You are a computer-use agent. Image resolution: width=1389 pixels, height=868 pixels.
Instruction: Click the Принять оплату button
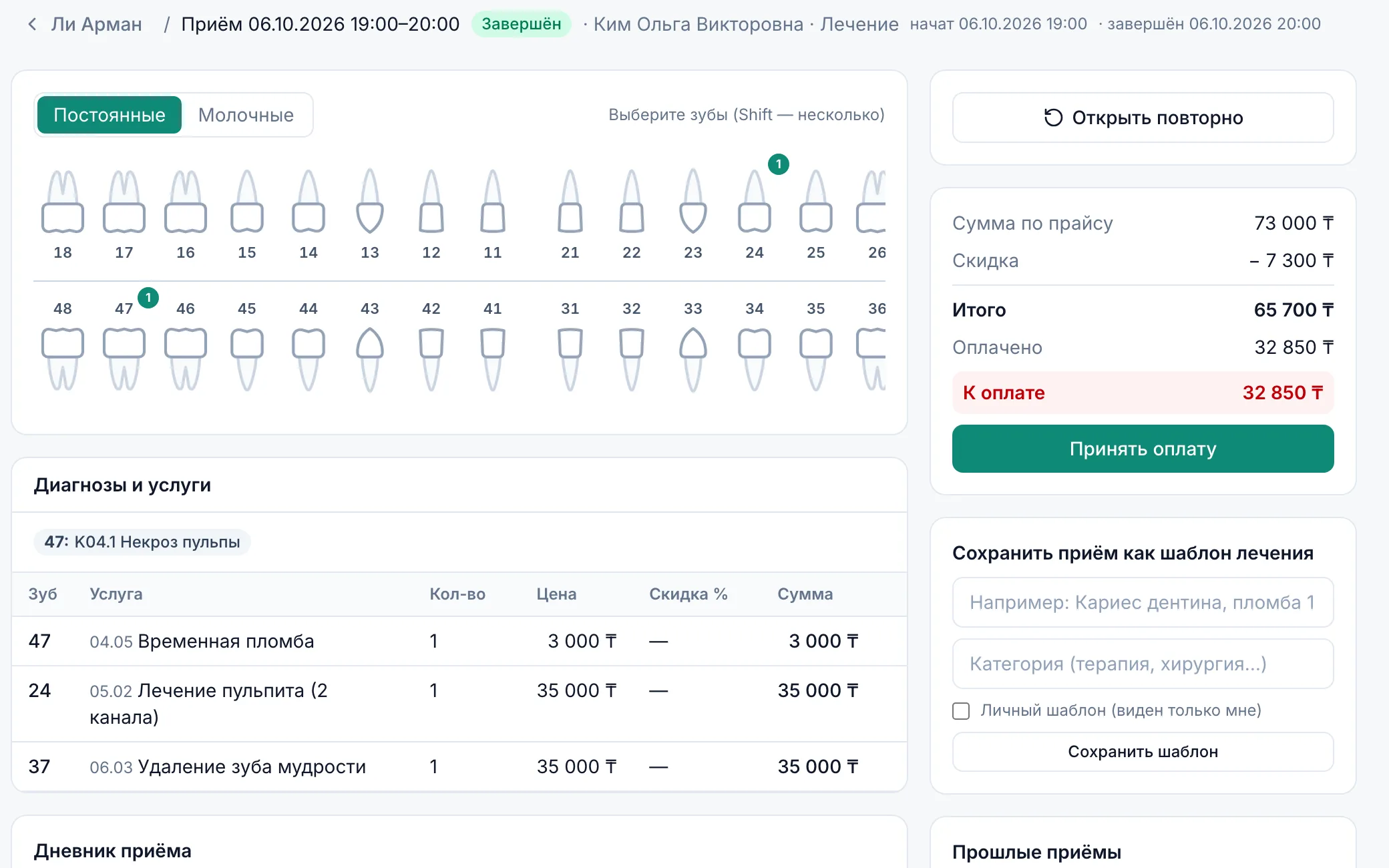coord(1143,449)
